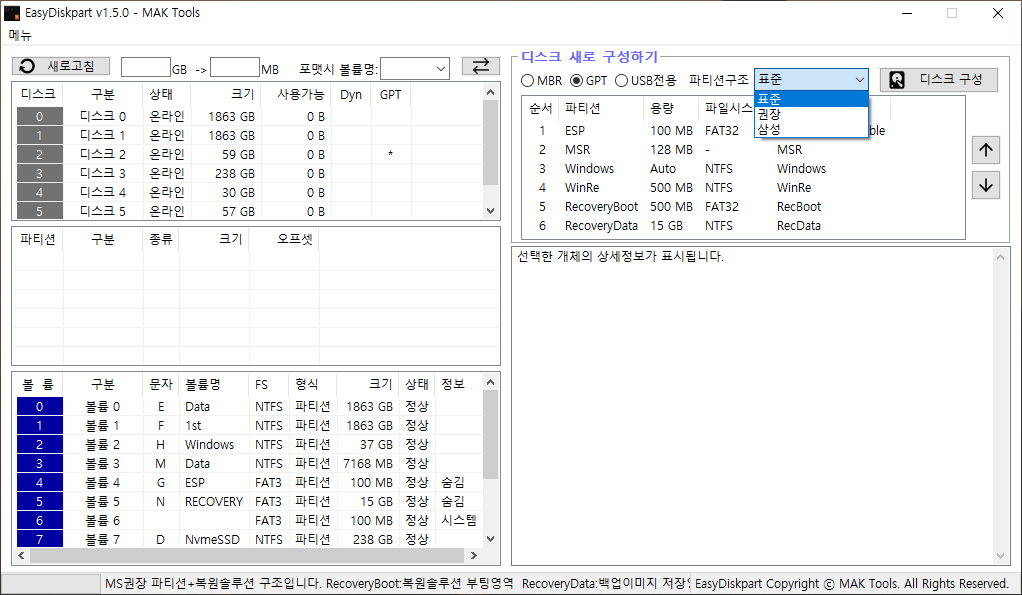Click volume list horizontal scroll left arrow
The image size is (1022, 595).
tap(22, 555)
